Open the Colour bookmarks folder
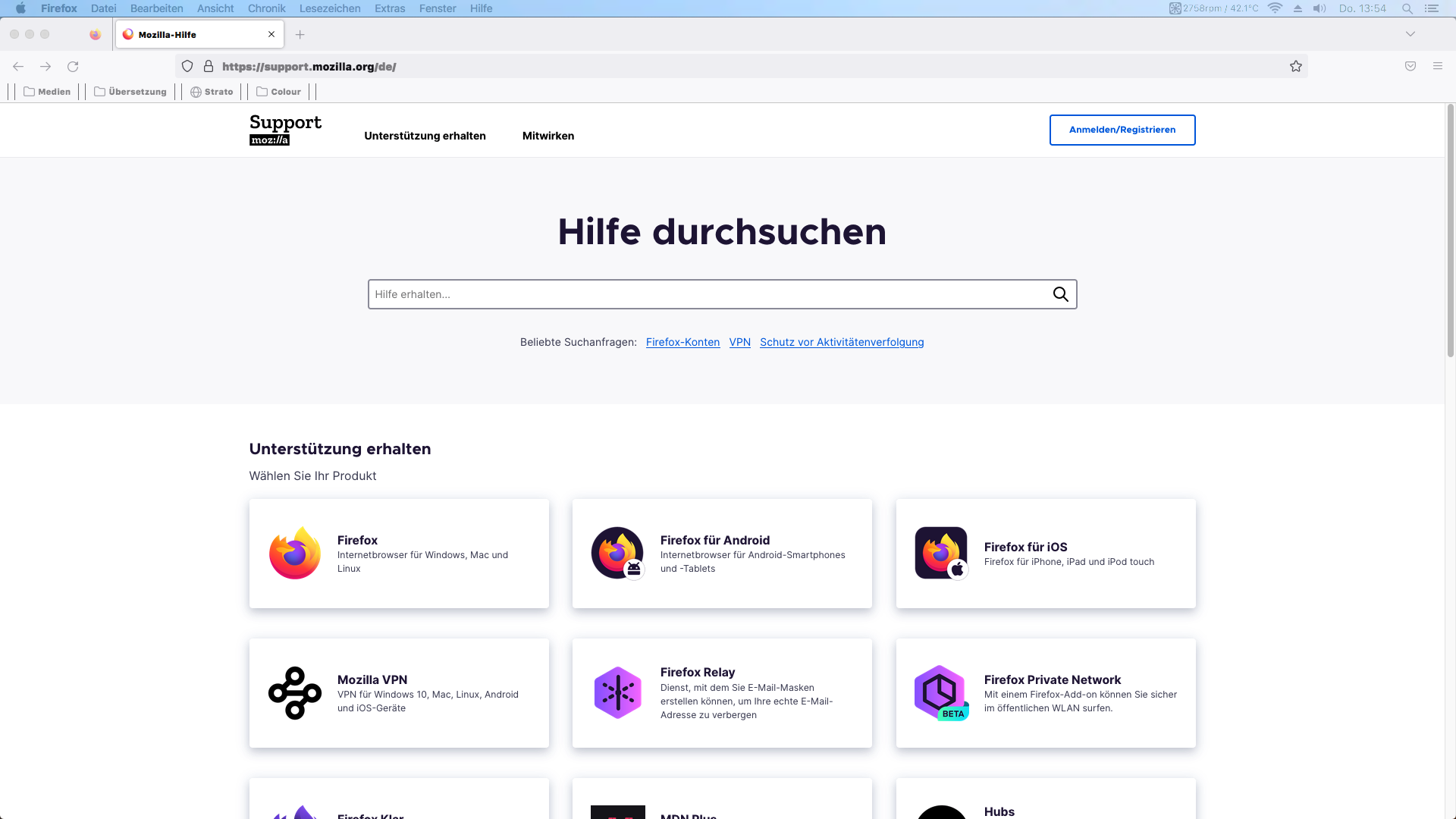 279,92
